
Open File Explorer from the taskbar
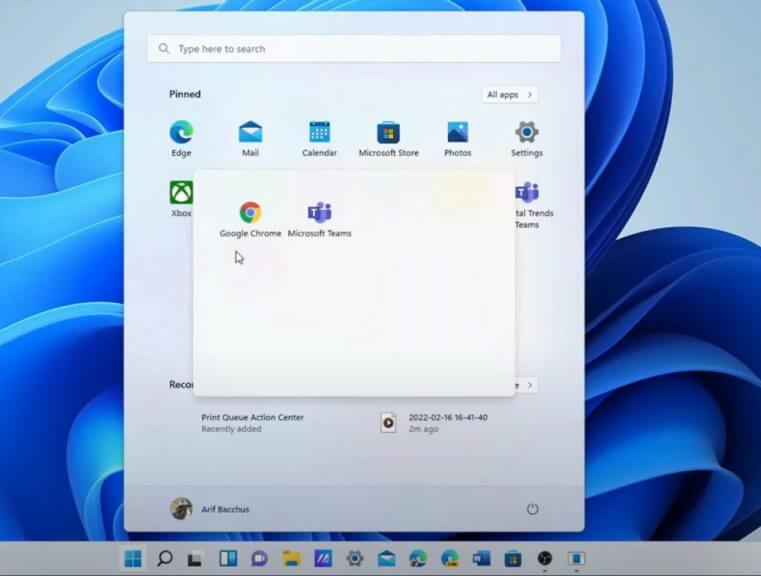coord(291,559)
